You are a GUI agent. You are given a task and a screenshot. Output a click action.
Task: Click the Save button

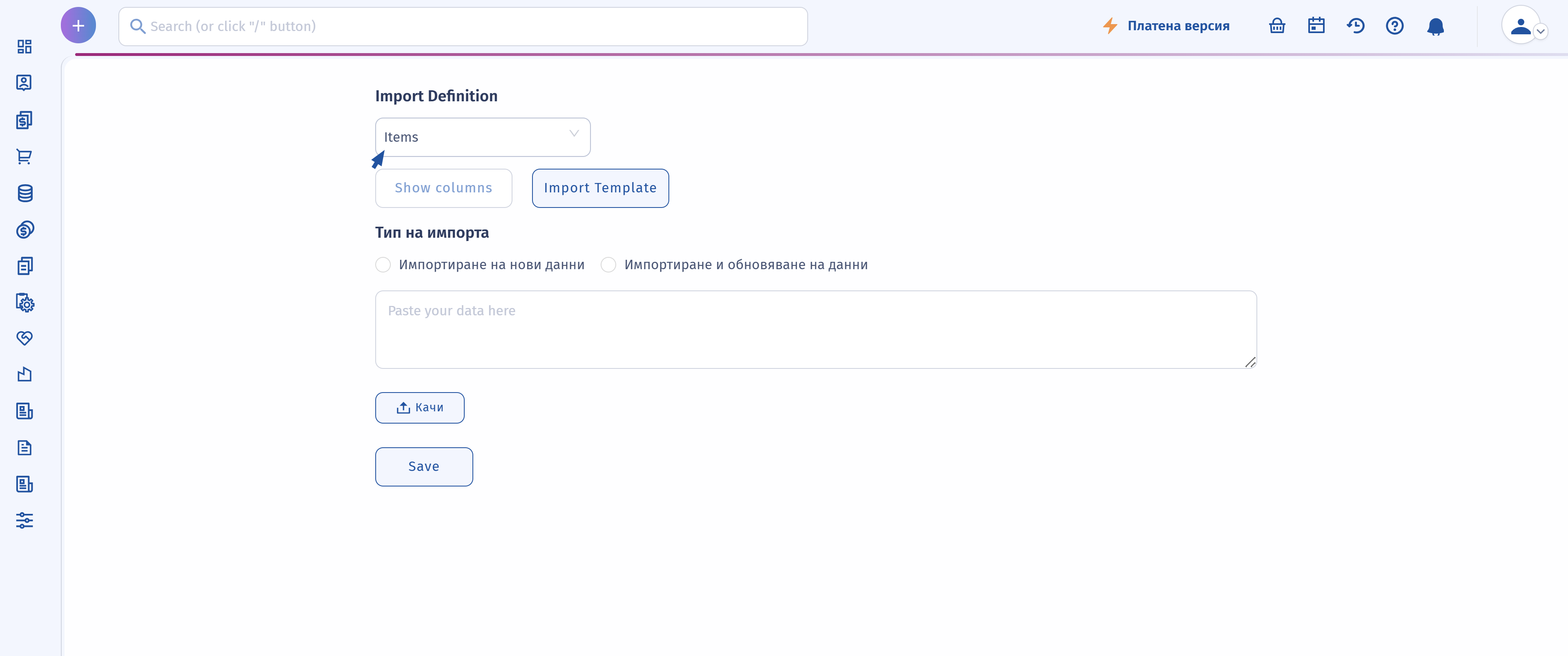424,466
